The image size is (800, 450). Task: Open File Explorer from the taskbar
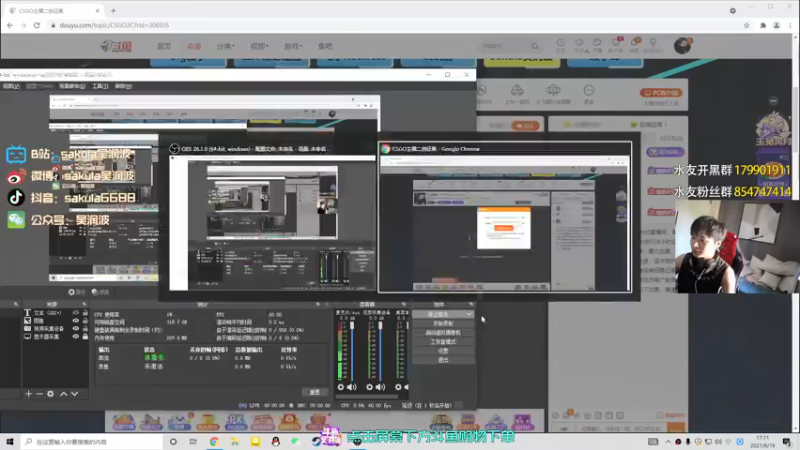[x=235, y=441]
